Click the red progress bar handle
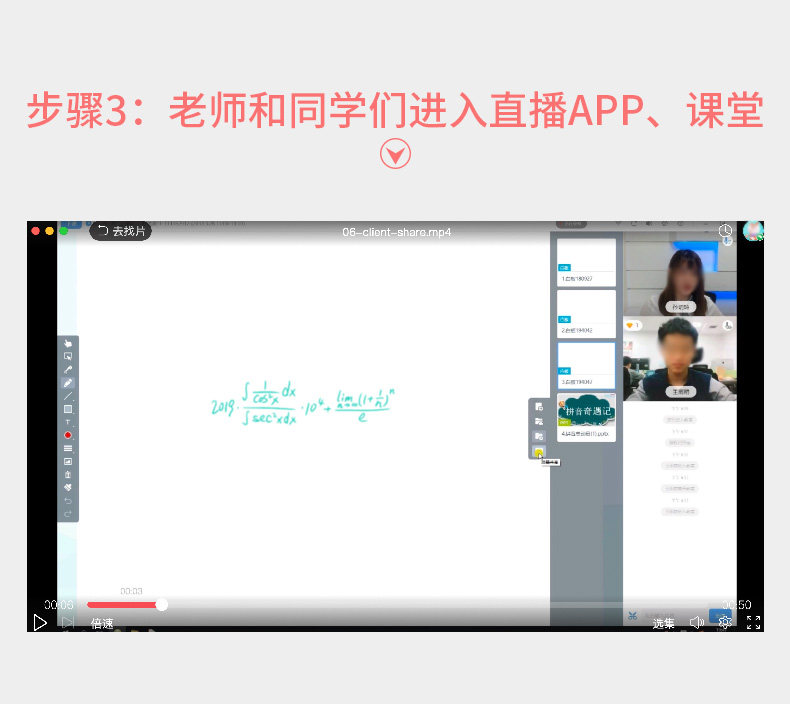Viewport: 790px width, 704px height. click(x=162, y=605)
